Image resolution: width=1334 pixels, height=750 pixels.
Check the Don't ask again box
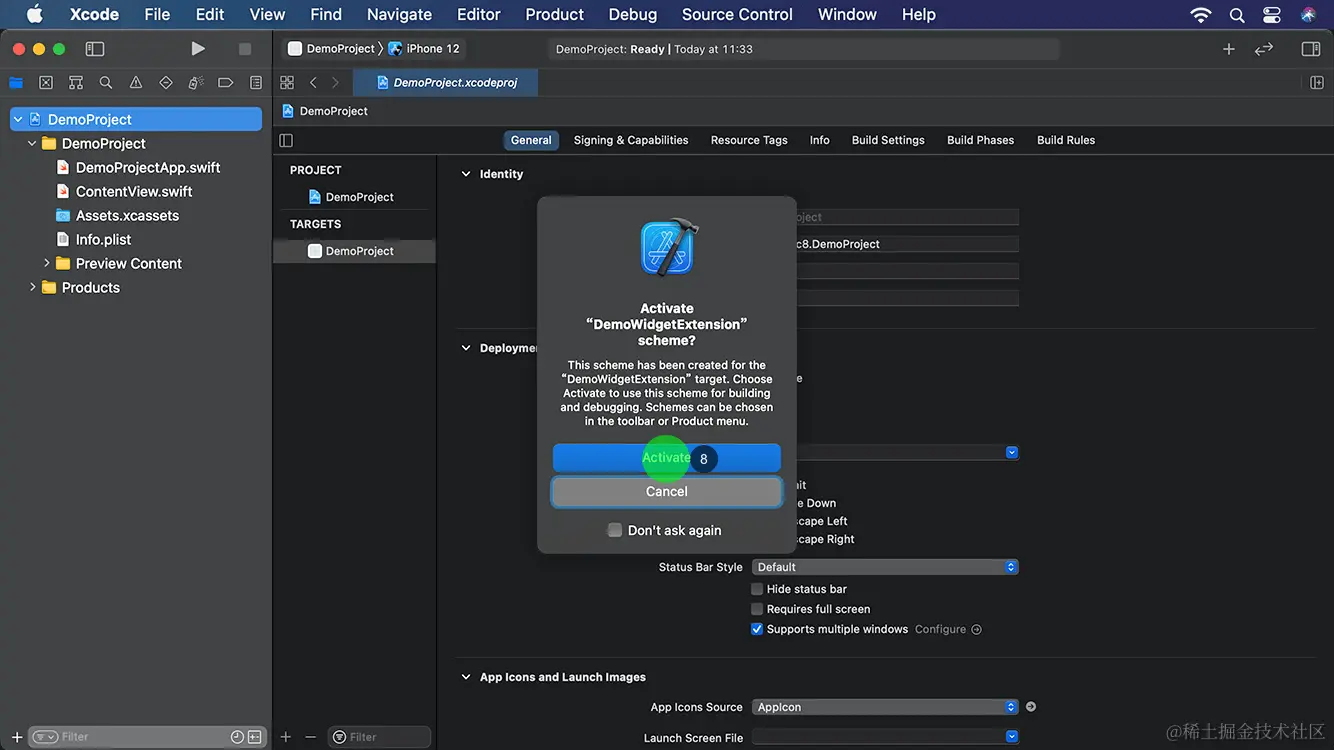(x=615, y=530)
